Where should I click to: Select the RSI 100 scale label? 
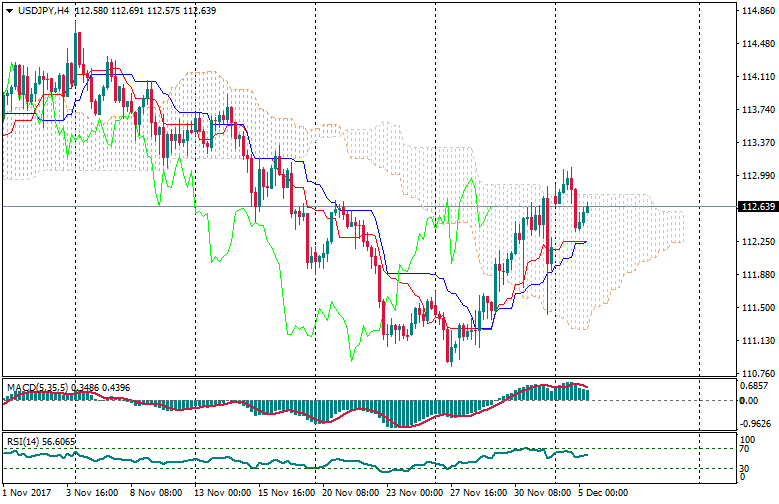[747, 438]
